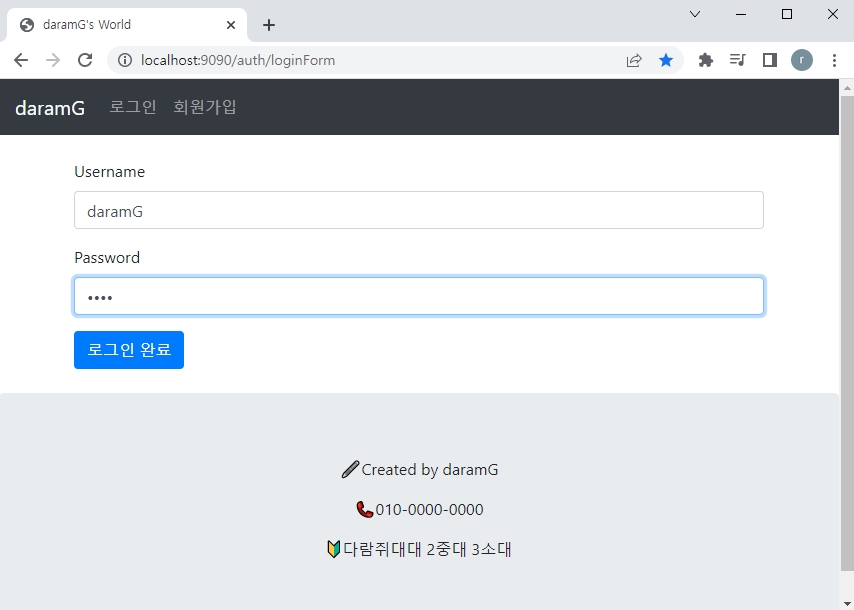
Task: Select the daramG's World tab
Action: [126, 25]
